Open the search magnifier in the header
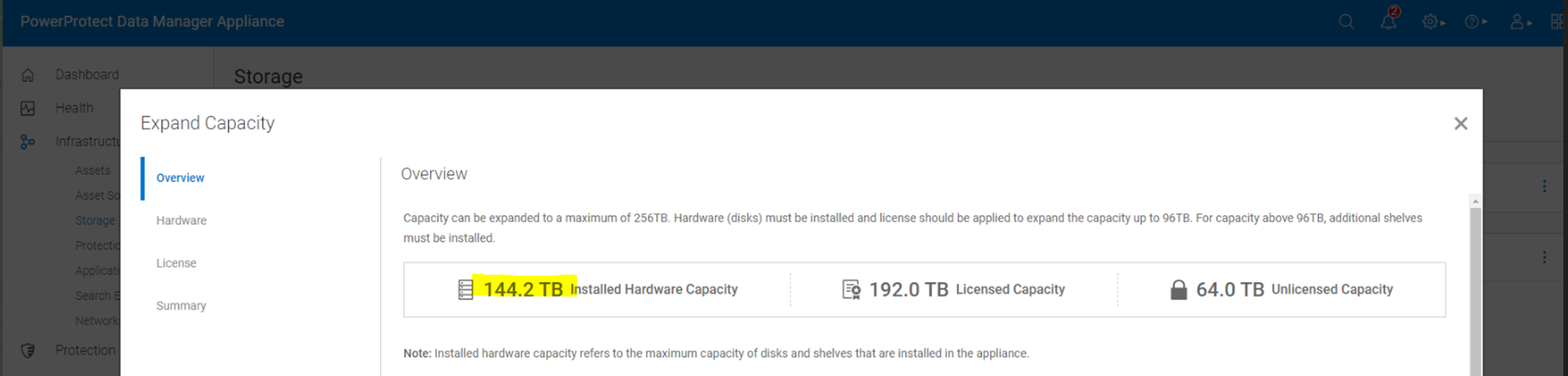 point(1346,22)
